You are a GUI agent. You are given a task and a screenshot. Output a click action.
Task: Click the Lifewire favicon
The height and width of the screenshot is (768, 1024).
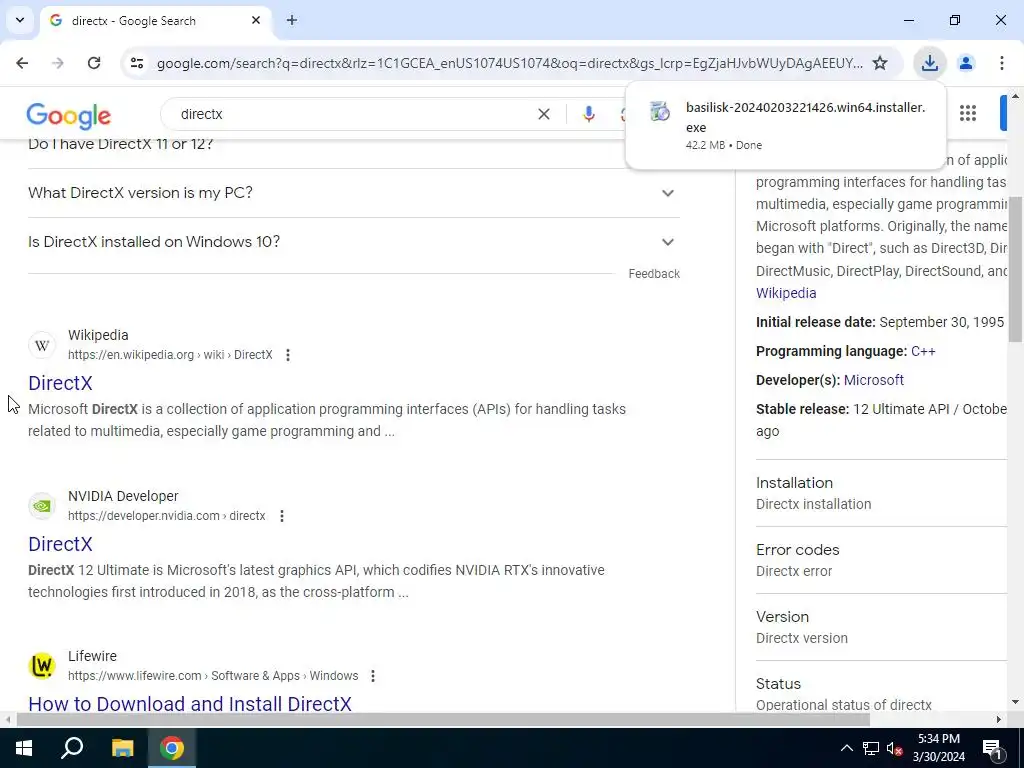coord(42,665)
